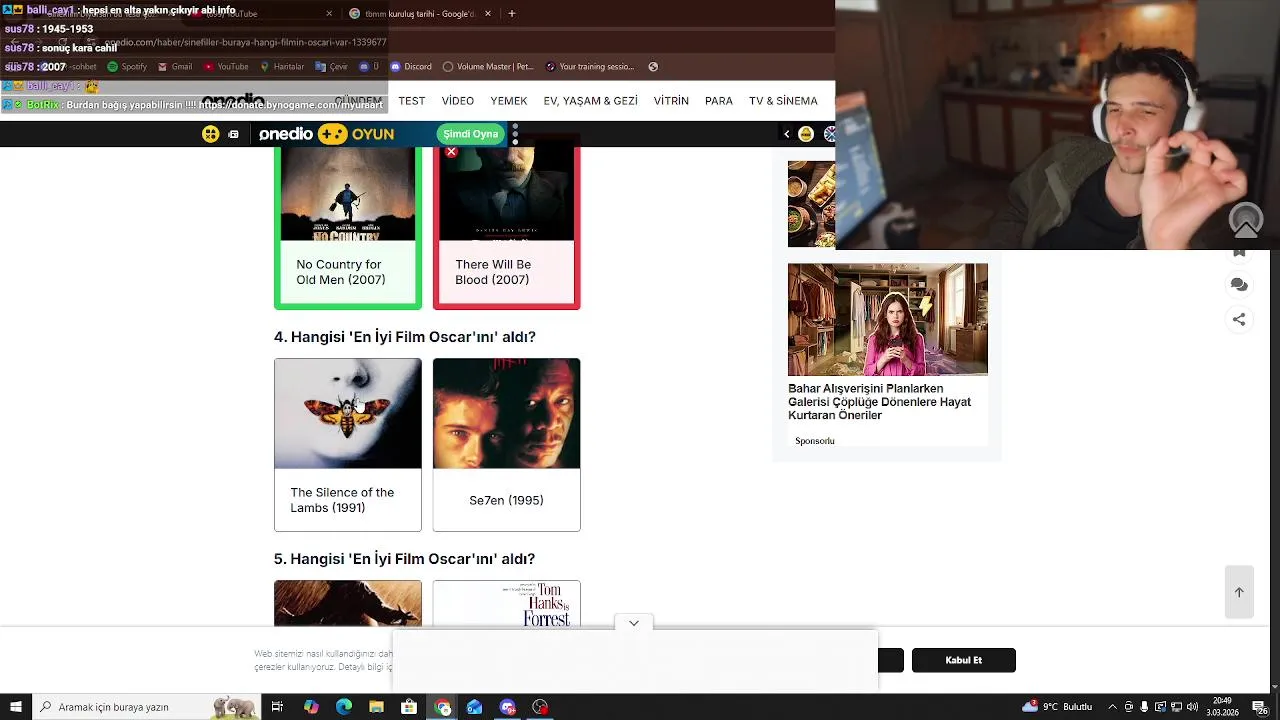Open the weather widget showing 9°C Bulutlu
The image size is (1280, 720).
tap(1058, 707)
